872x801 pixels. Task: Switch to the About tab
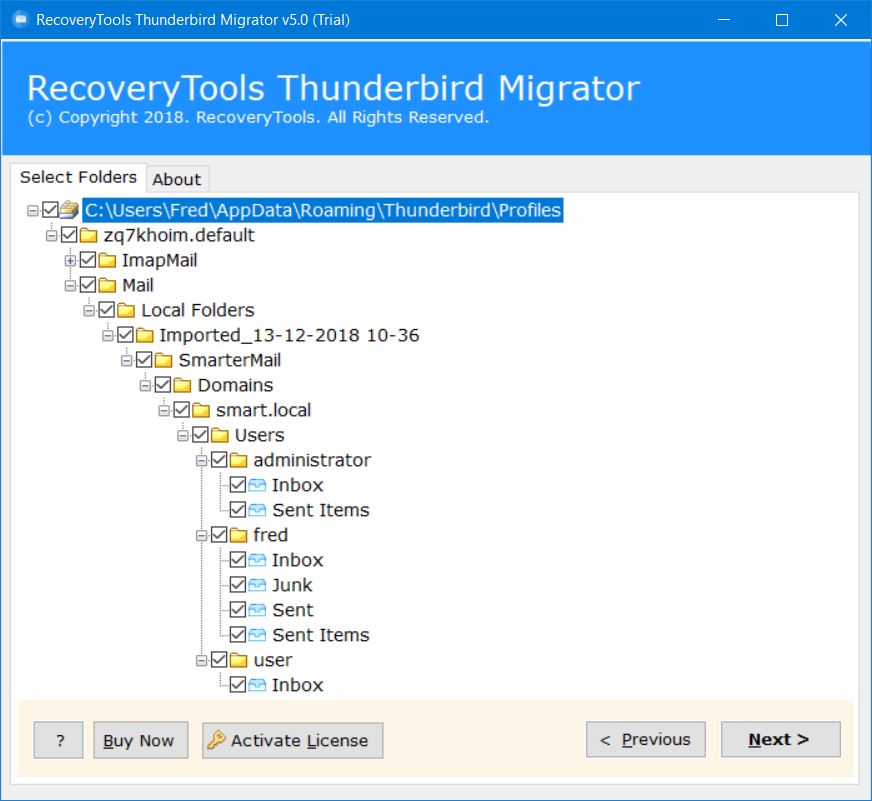click(177, 179)
